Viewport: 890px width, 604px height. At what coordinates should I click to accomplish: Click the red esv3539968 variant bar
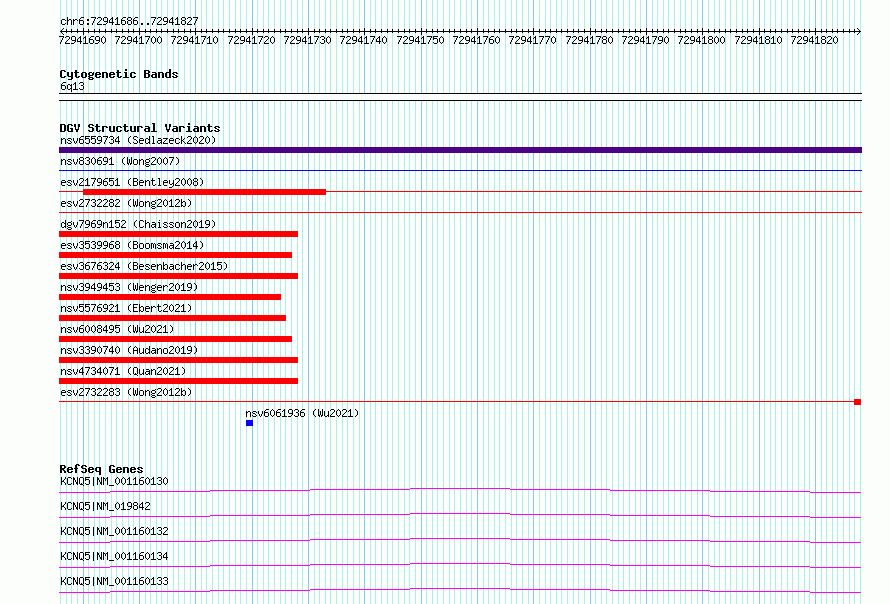click(175, 255)
